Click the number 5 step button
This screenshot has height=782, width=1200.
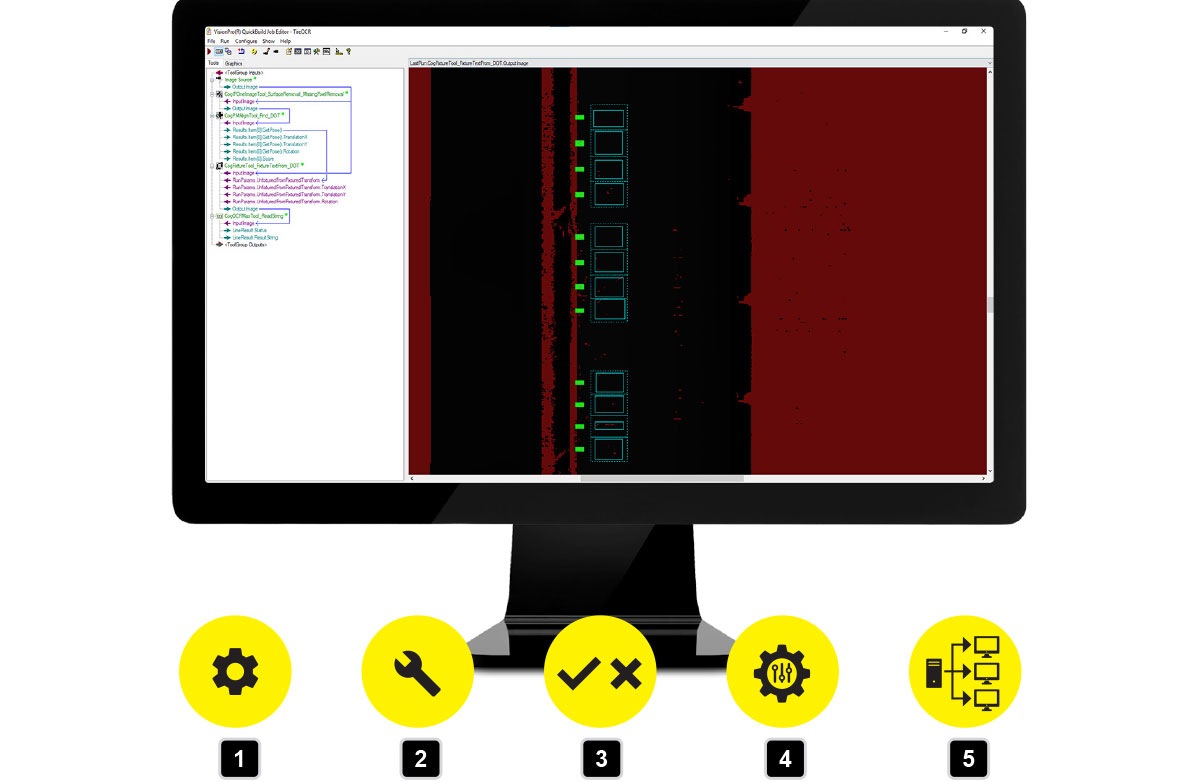[x=966, y=759]
